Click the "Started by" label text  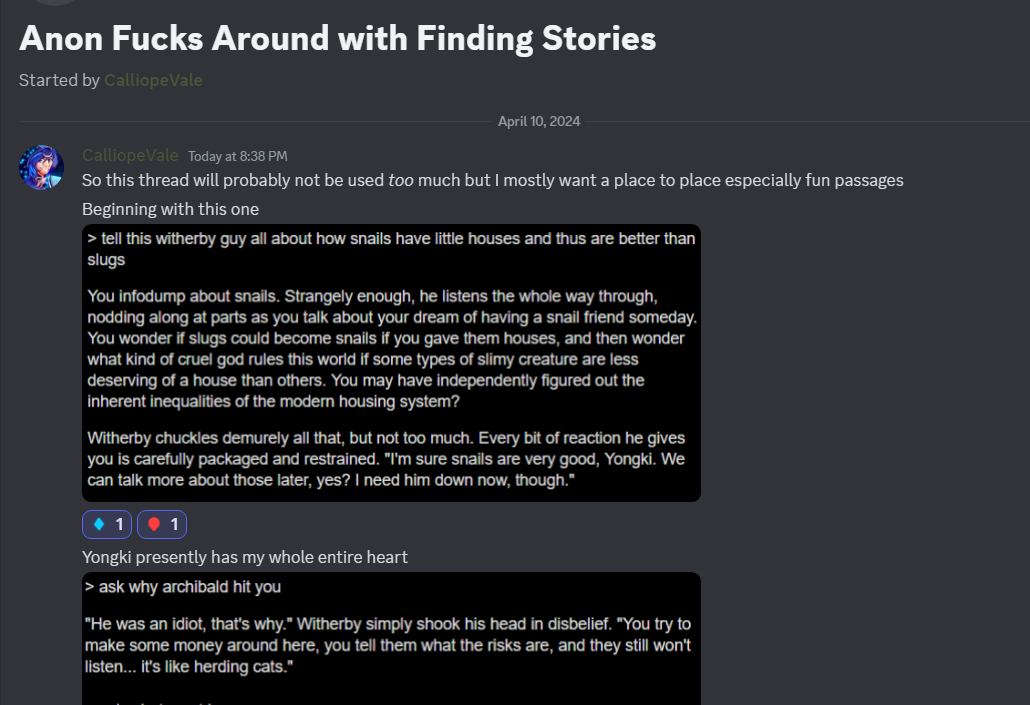tap(59, 80)
